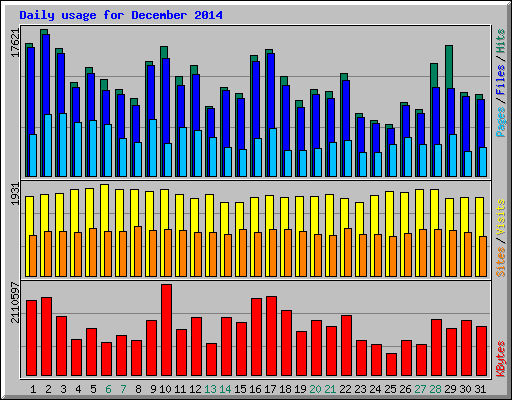Viewport: 512px width, 400px height.
Task: Click the cyan pages bar for day 9
Action: [x=153, y=148]
